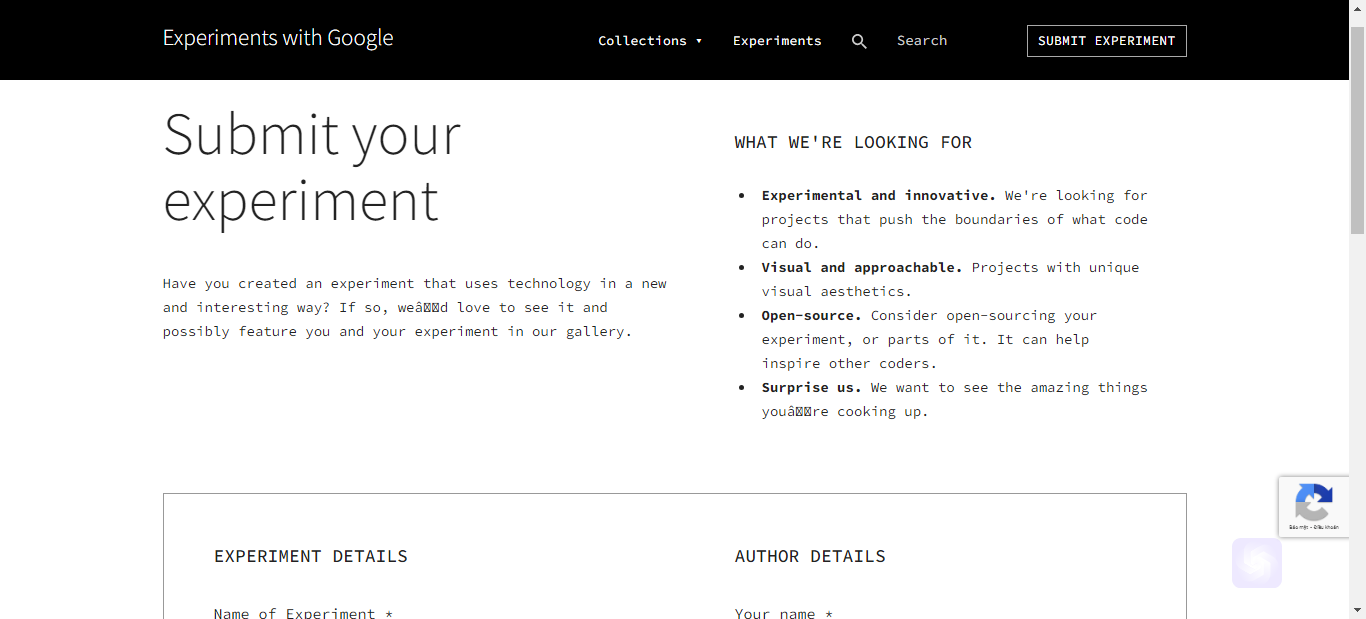
Task: Open the Experiments nav link
Action: [777, 41]
